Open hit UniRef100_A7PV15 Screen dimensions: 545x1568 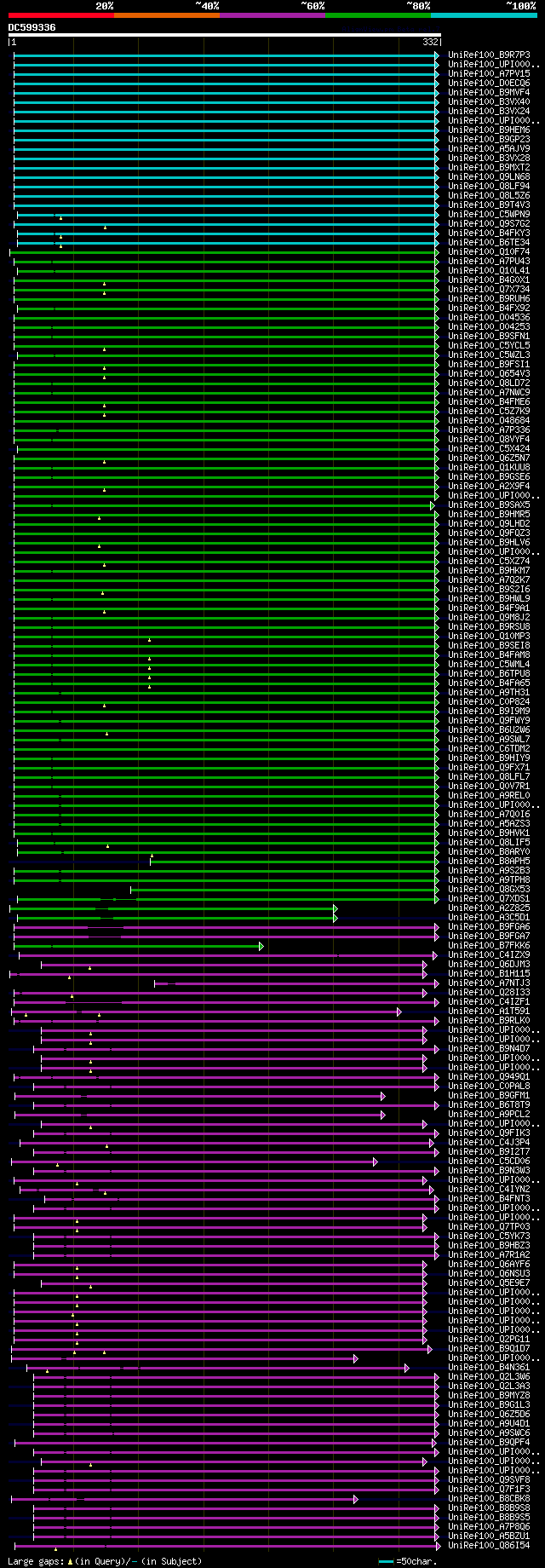coord(490,73)
